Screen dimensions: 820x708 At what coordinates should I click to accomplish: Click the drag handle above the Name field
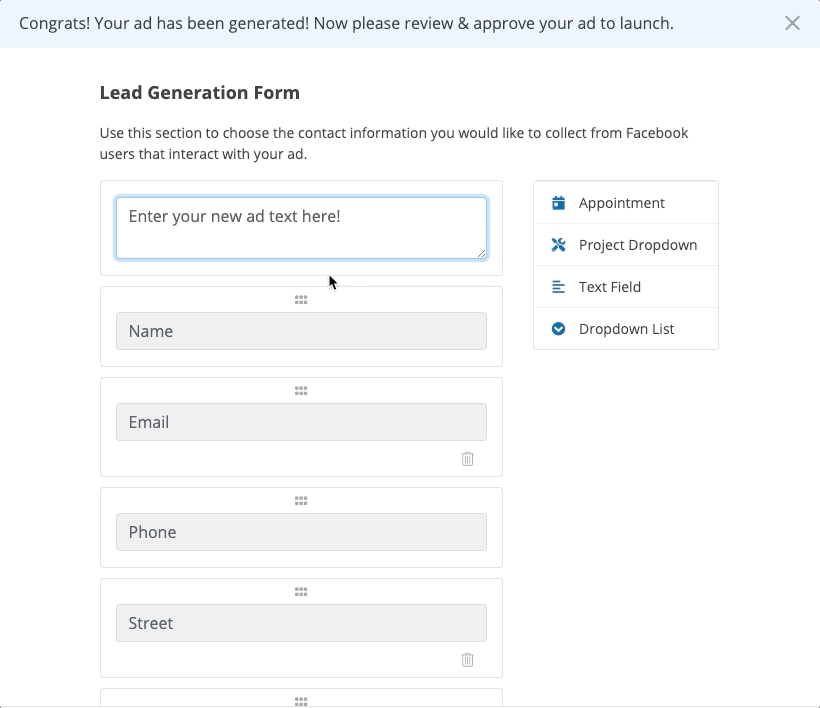pyautogui.click(x=301, y=300)
